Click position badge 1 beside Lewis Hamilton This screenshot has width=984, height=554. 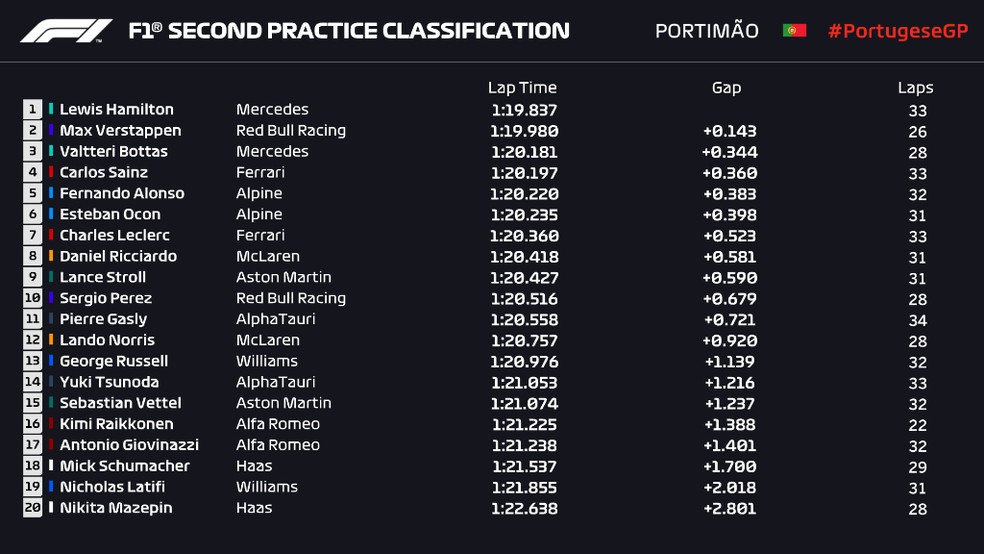pyautogui.click(x=32, y=110)
